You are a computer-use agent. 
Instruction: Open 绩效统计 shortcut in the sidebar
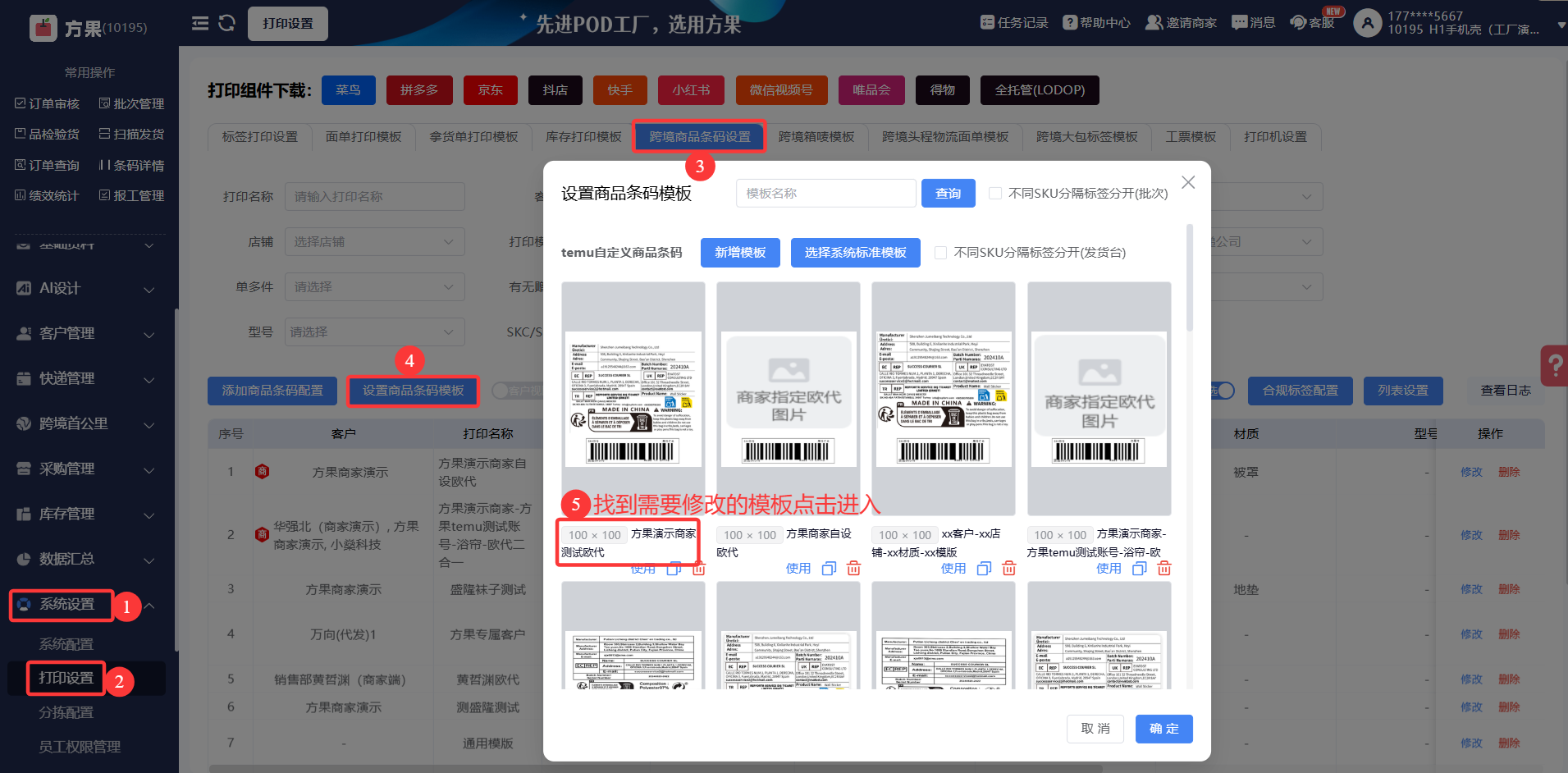48,195
